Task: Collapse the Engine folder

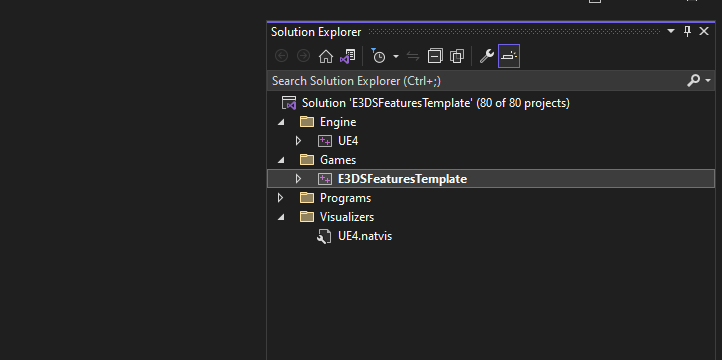Action: point(281,122)
